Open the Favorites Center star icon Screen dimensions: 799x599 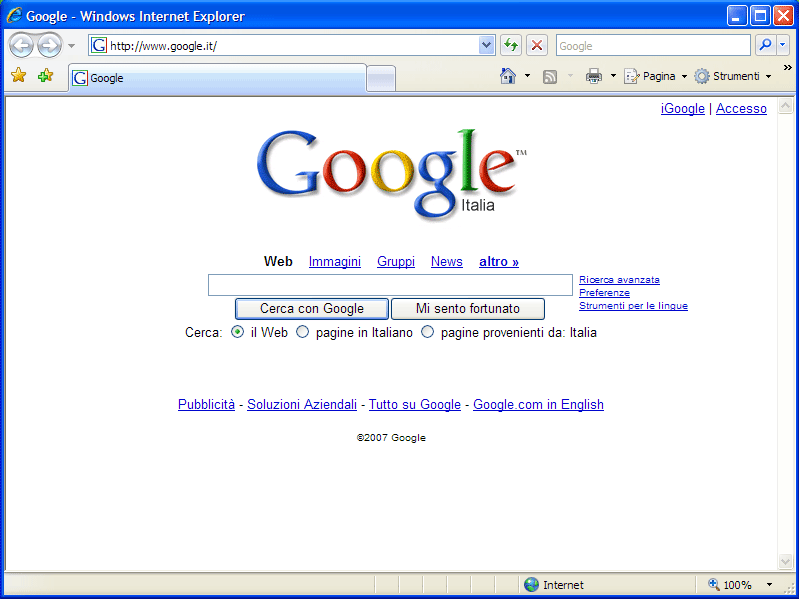pos(19,75)
